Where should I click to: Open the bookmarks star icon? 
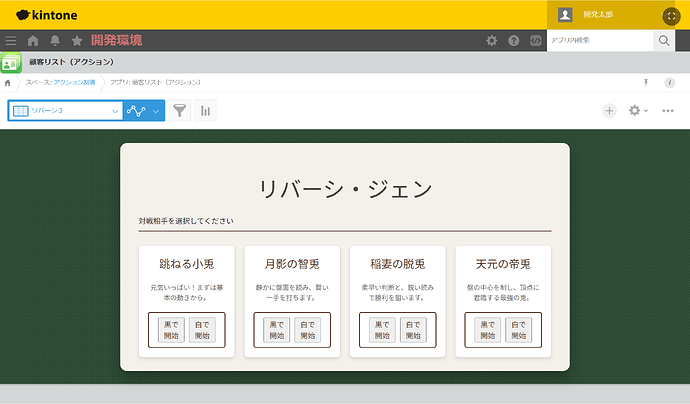(77, 41)
